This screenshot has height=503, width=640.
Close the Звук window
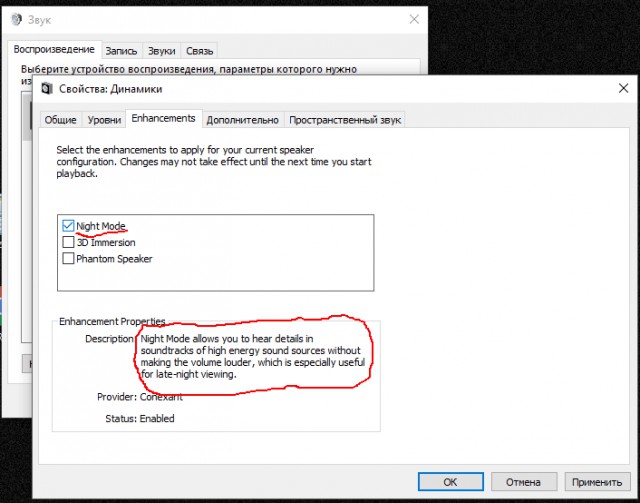[x=414, y=19]
